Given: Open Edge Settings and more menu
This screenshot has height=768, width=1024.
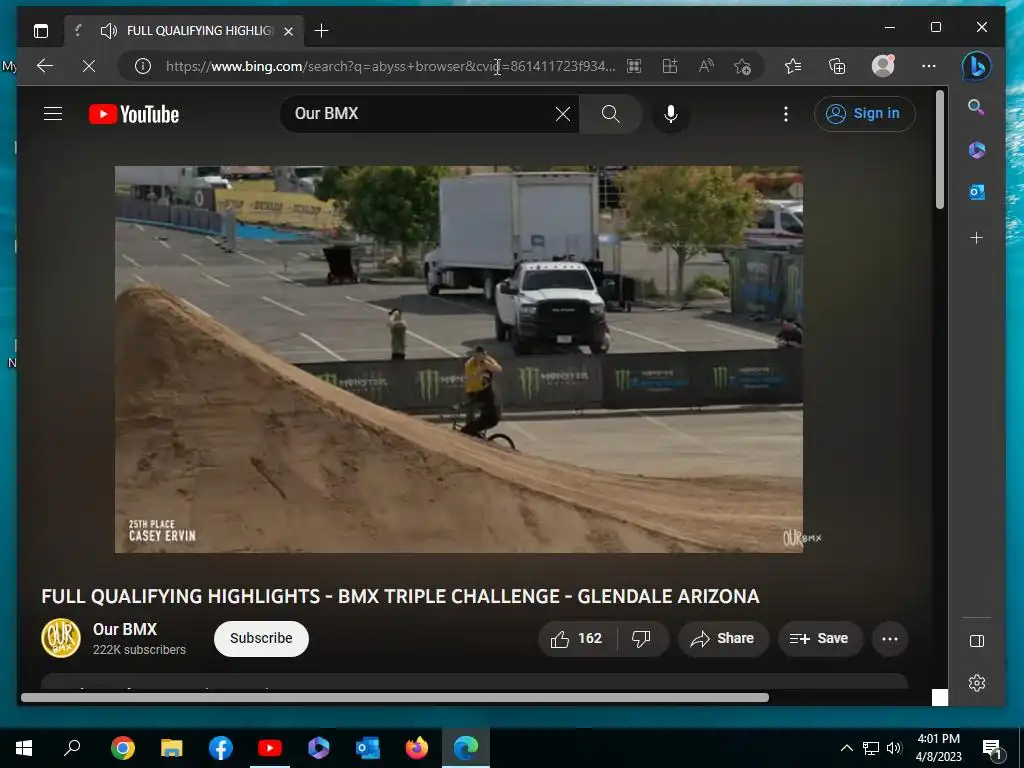Looking at the screenshot, I should [929, 66].
